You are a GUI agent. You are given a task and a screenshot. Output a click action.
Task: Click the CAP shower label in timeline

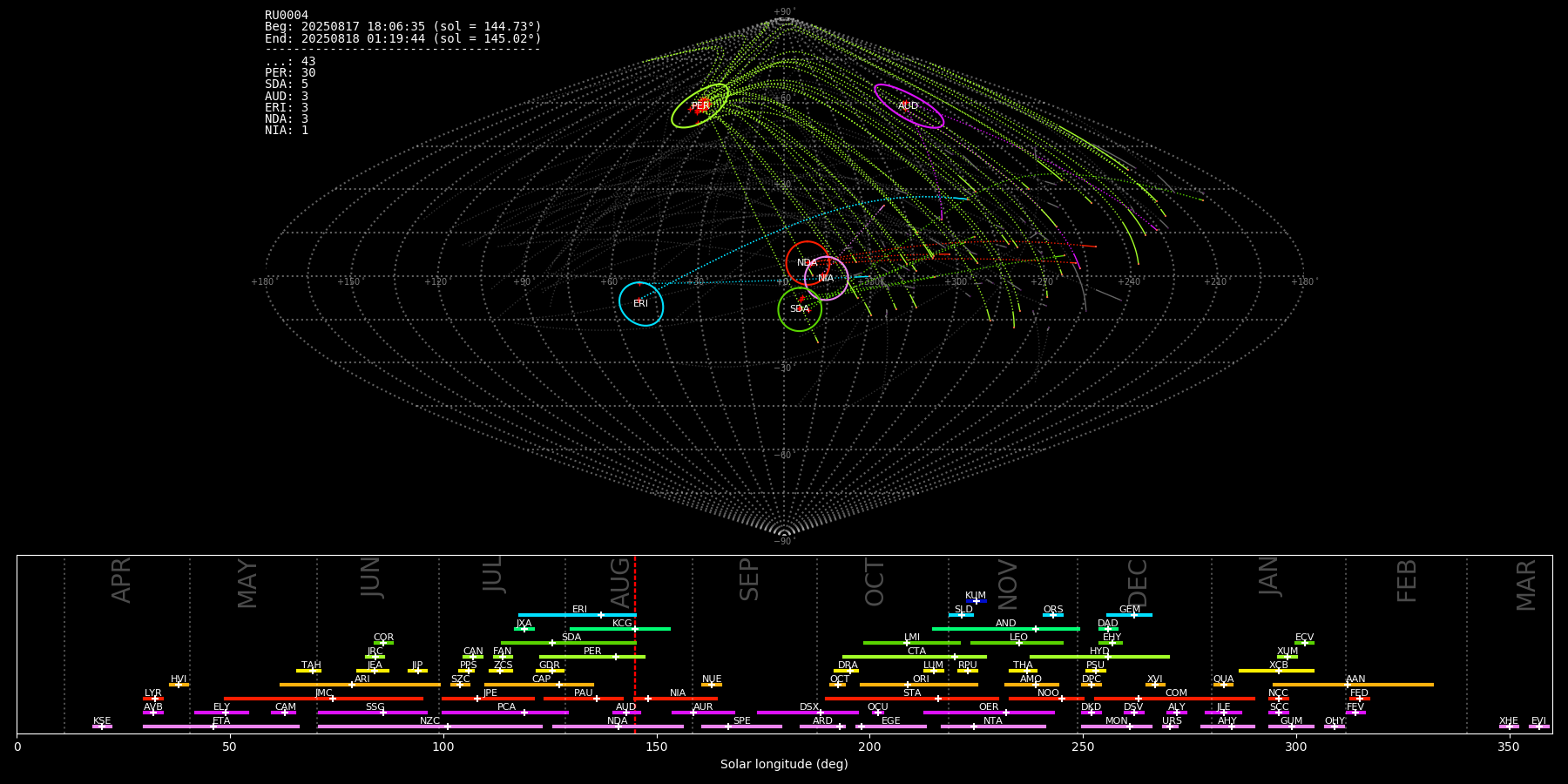[541, 679]
